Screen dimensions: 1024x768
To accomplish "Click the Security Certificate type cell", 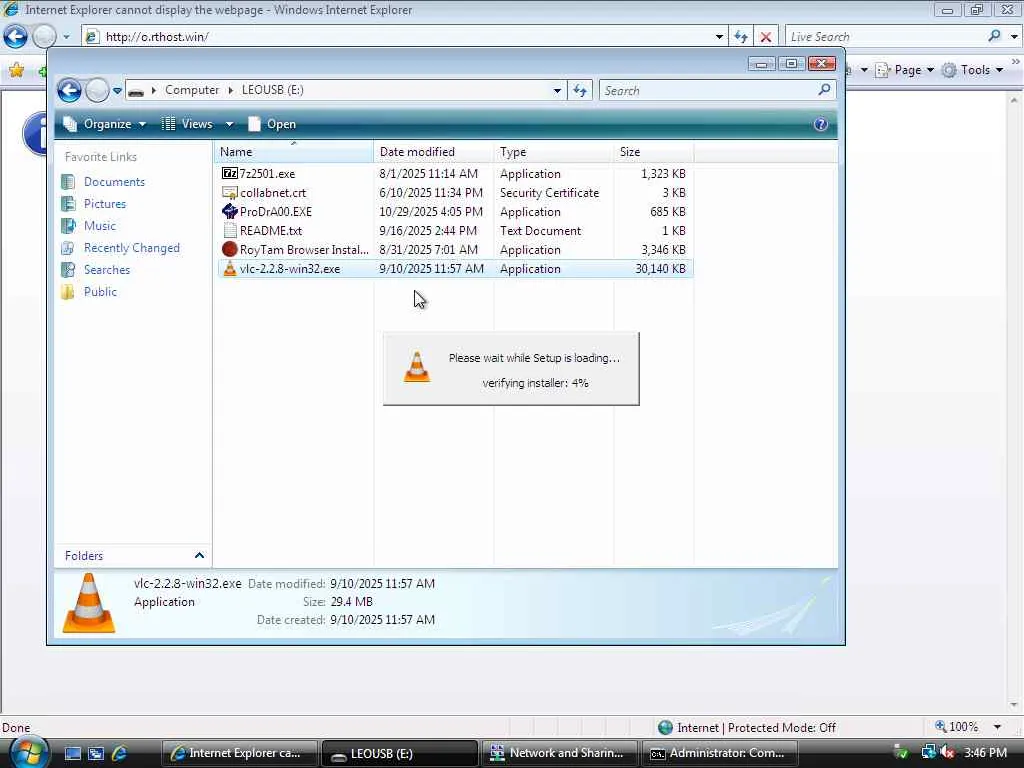I will tap(549, 193).
